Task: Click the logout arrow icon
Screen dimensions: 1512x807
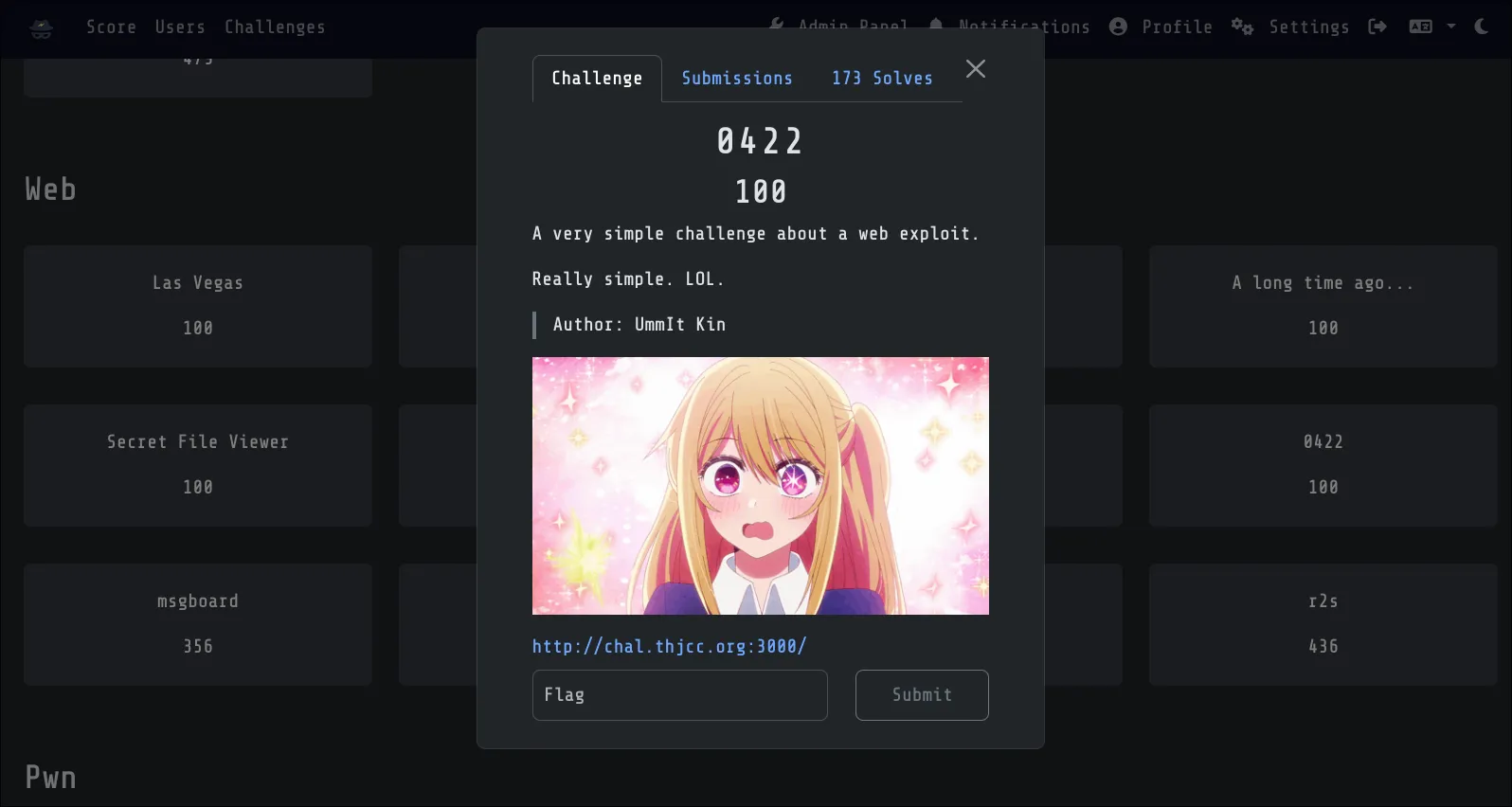Action: [x=1377, y=27]
